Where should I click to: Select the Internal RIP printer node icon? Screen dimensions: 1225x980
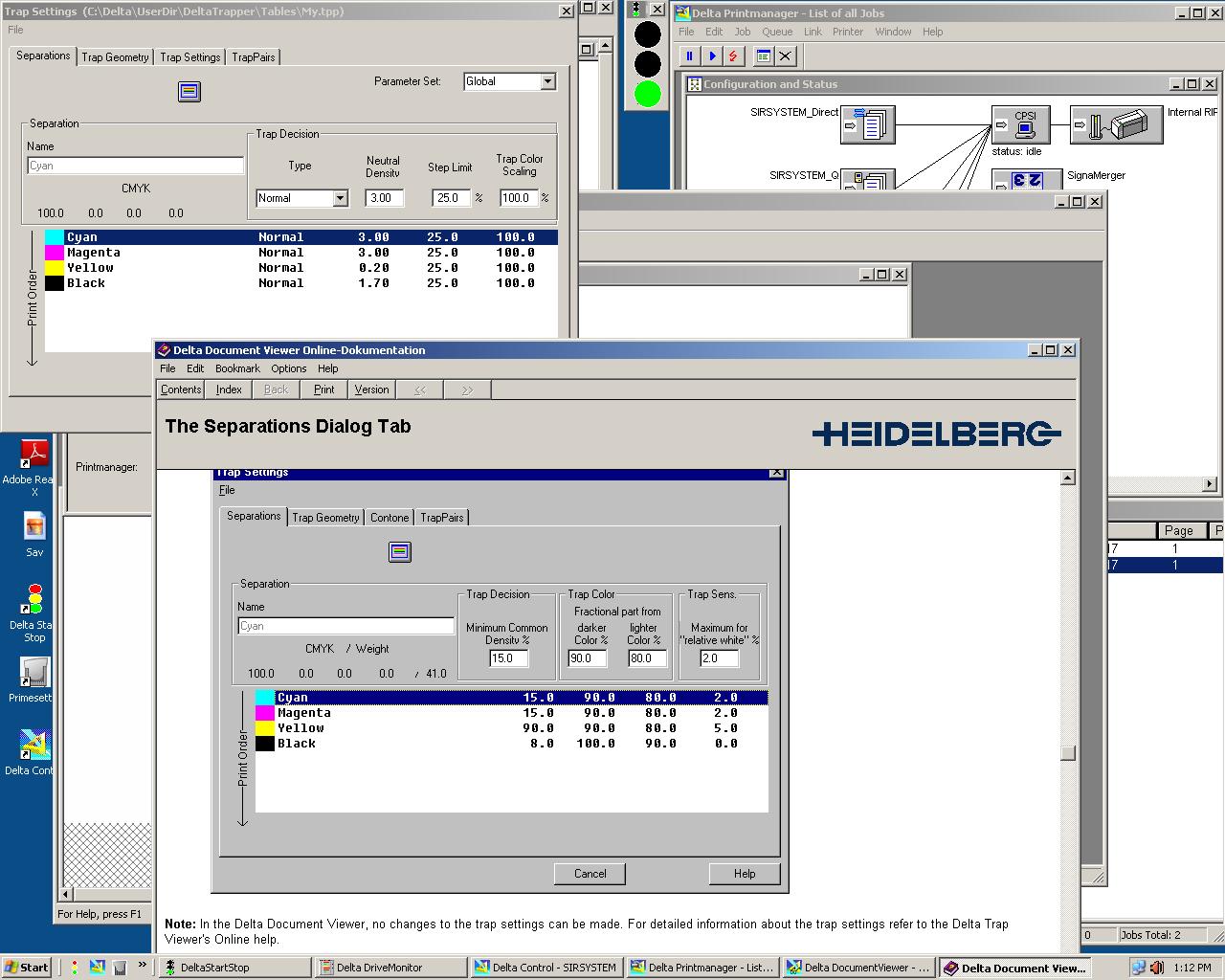(1116, 124)
